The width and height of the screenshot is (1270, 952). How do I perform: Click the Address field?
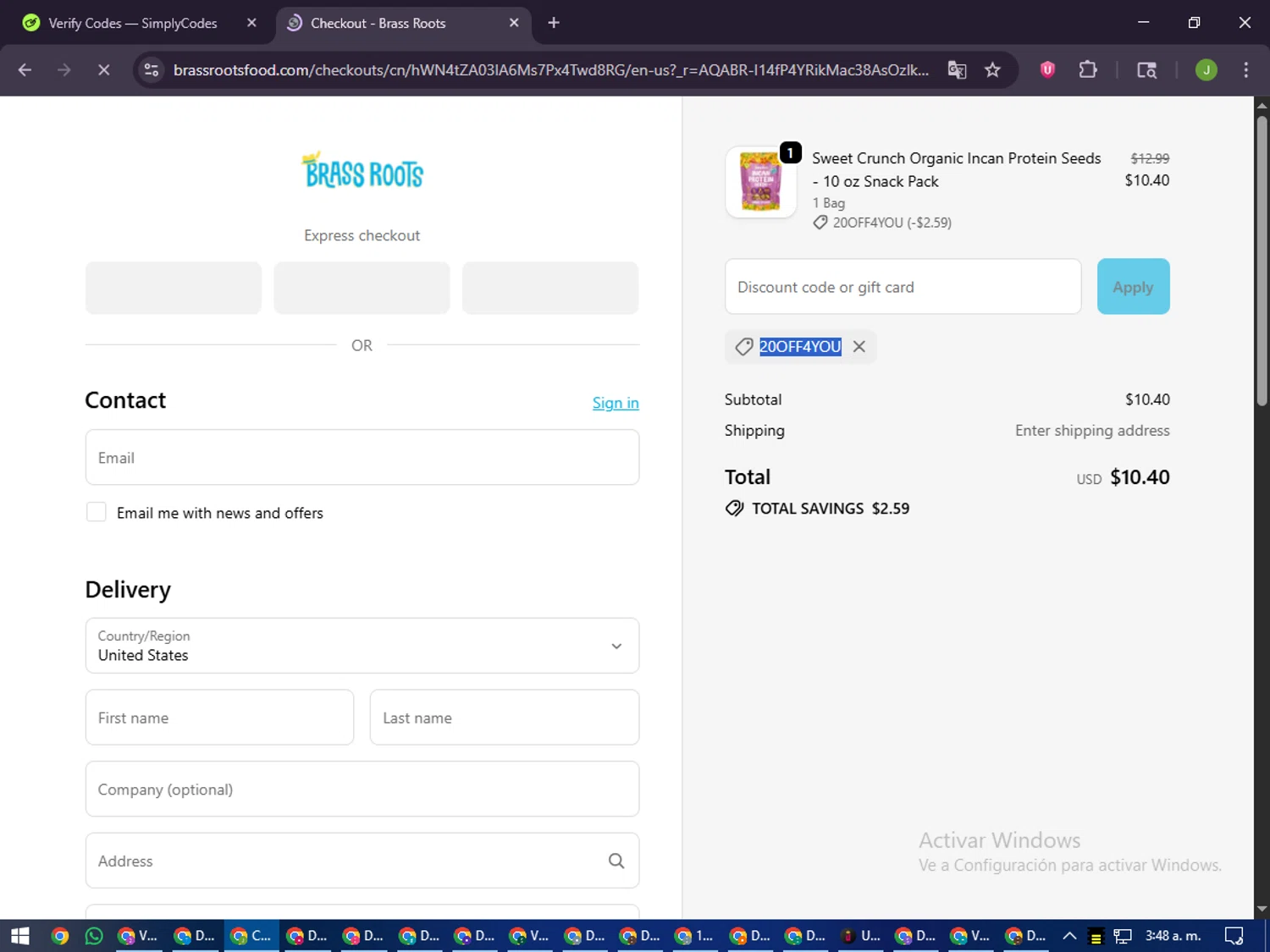click(362, 861)
